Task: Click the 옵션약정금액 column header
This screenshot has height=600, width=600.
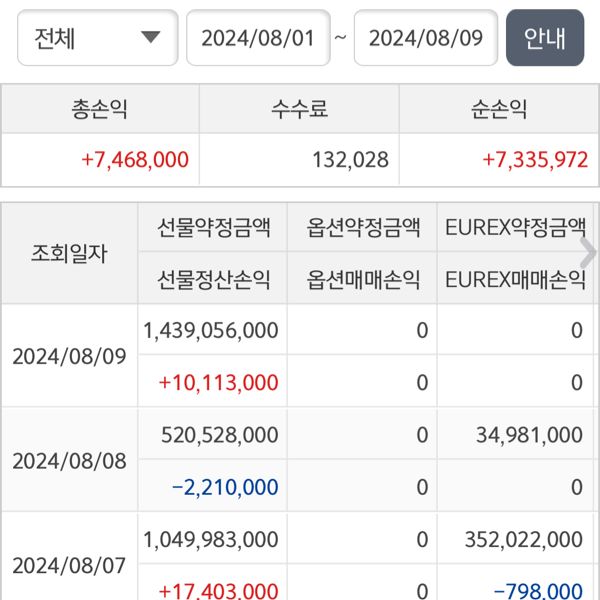Action: 363,227
